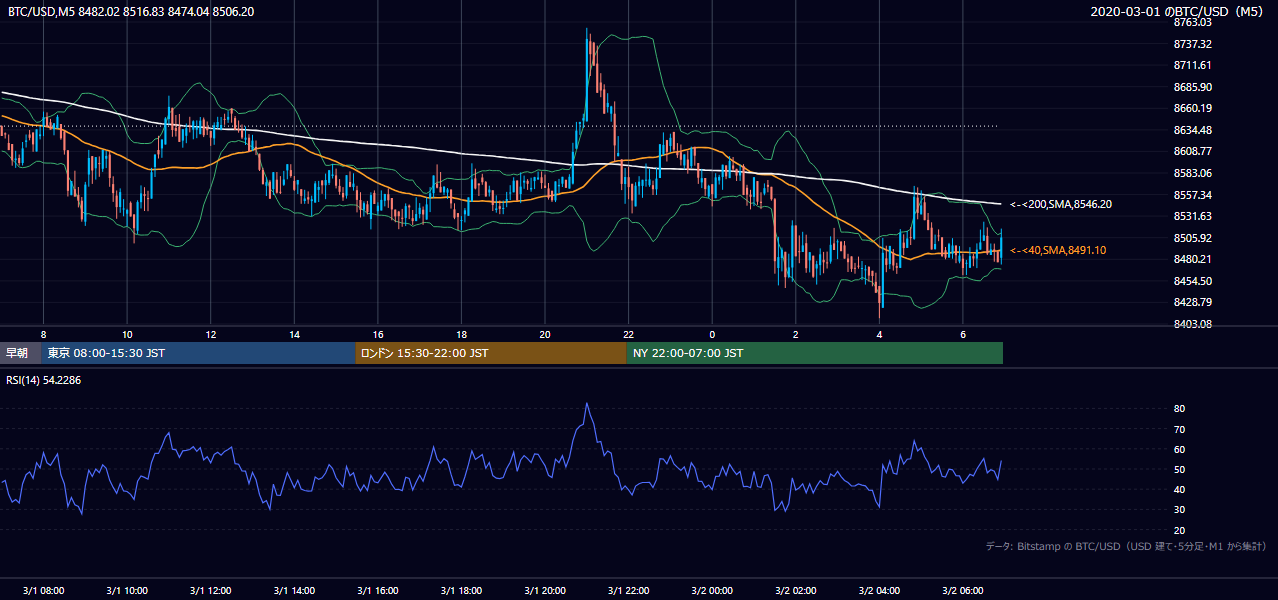Click the Bitstamp data source credit text
1278x600 pixels.
[x=1126, y=546]
